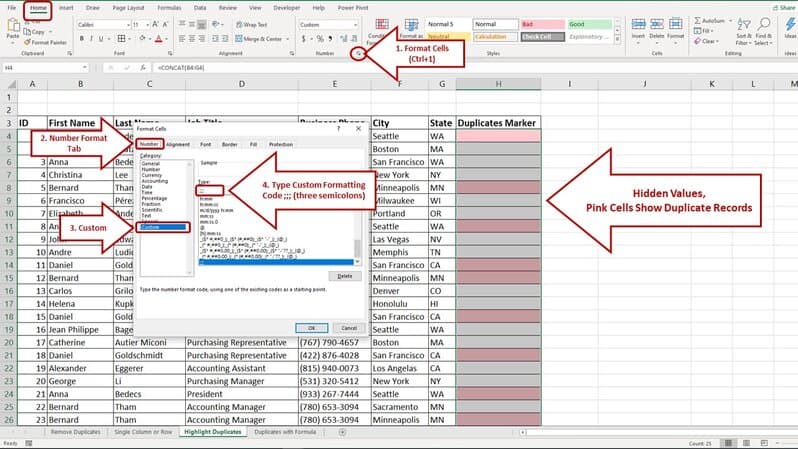
Task: Open the Sort & Filter icon
Action: coord(744,24)
